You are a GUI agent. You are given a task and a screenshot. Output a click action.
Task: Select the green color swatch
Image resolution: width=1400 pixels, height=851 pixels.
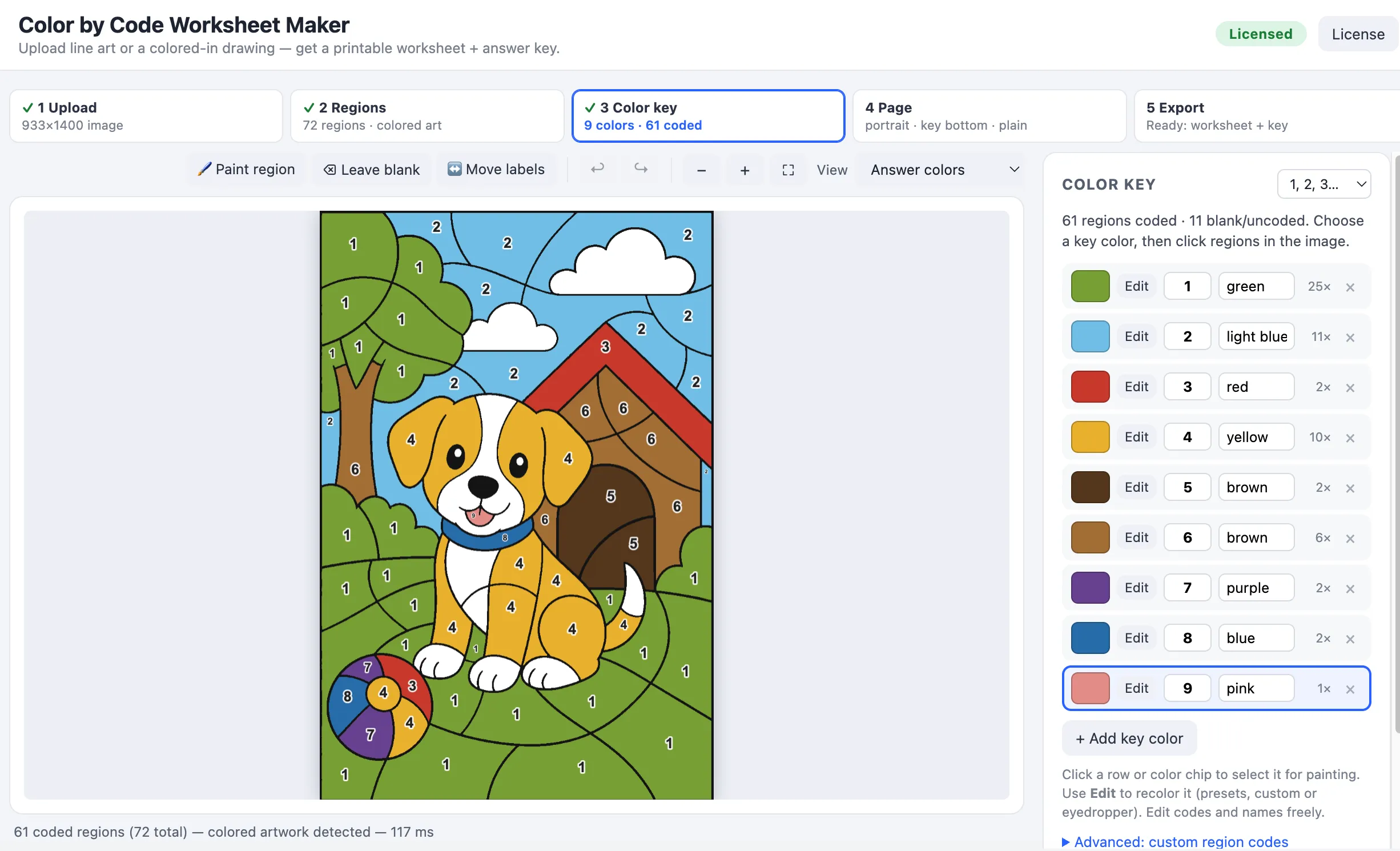pos(1090,286)
